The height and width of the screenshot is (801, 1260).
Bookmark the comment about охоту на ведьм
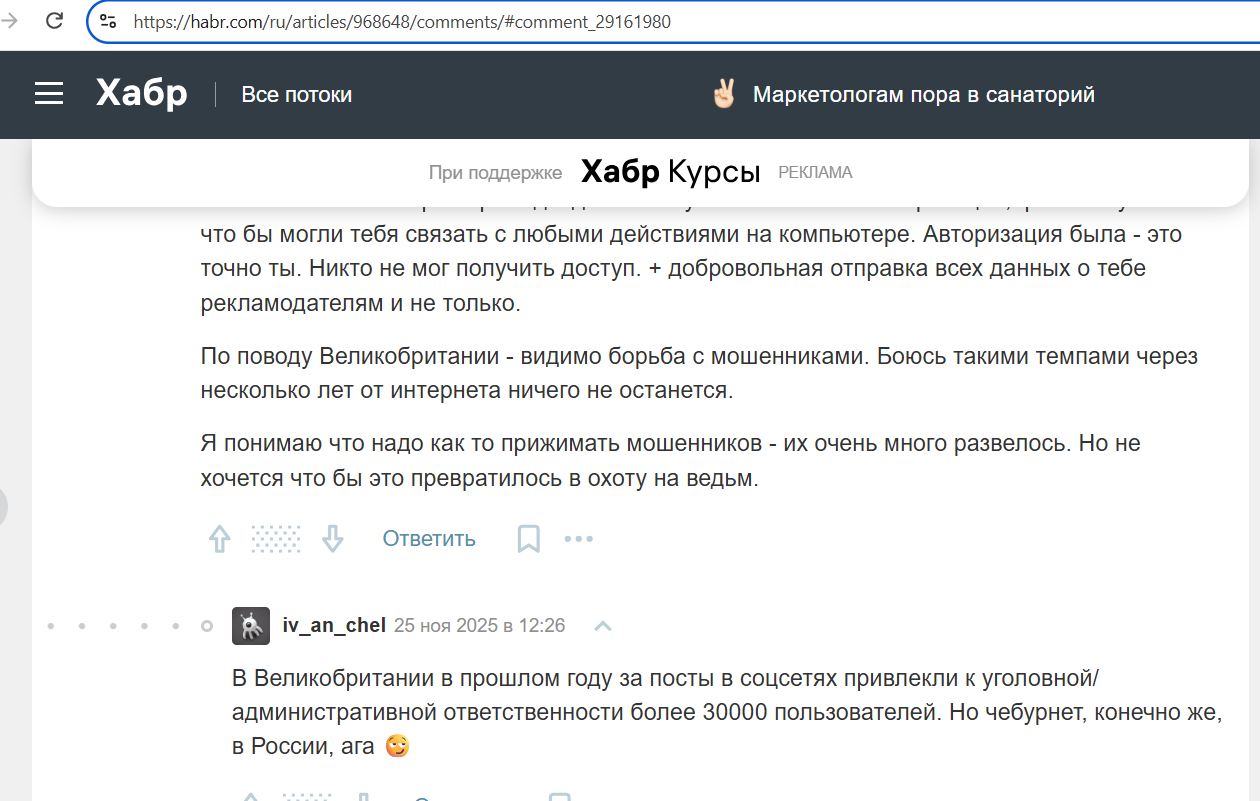click(x=528, y=539)
